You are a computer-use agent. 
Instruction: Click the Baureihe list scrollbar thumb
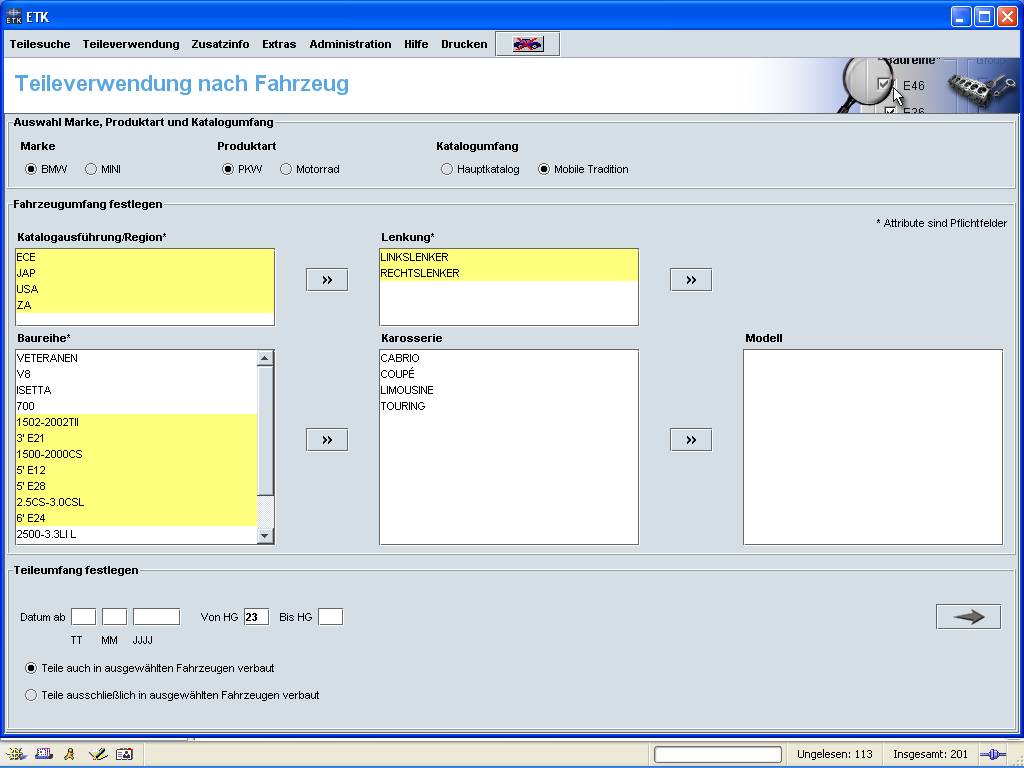tap(264, 430)
